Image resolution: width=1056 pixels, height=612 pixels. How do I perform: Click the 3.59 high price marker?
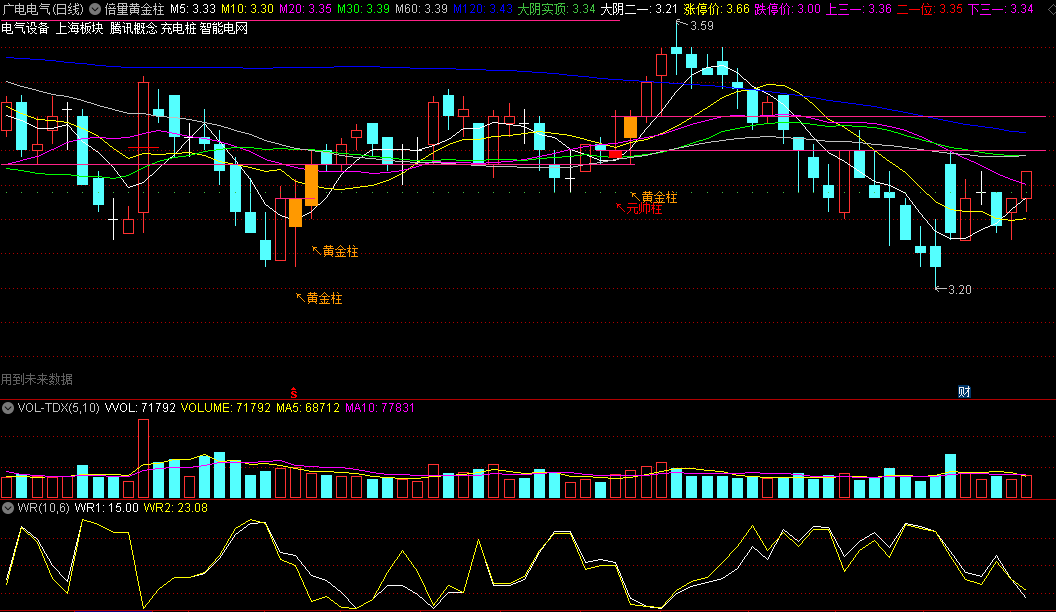point(702,26)
